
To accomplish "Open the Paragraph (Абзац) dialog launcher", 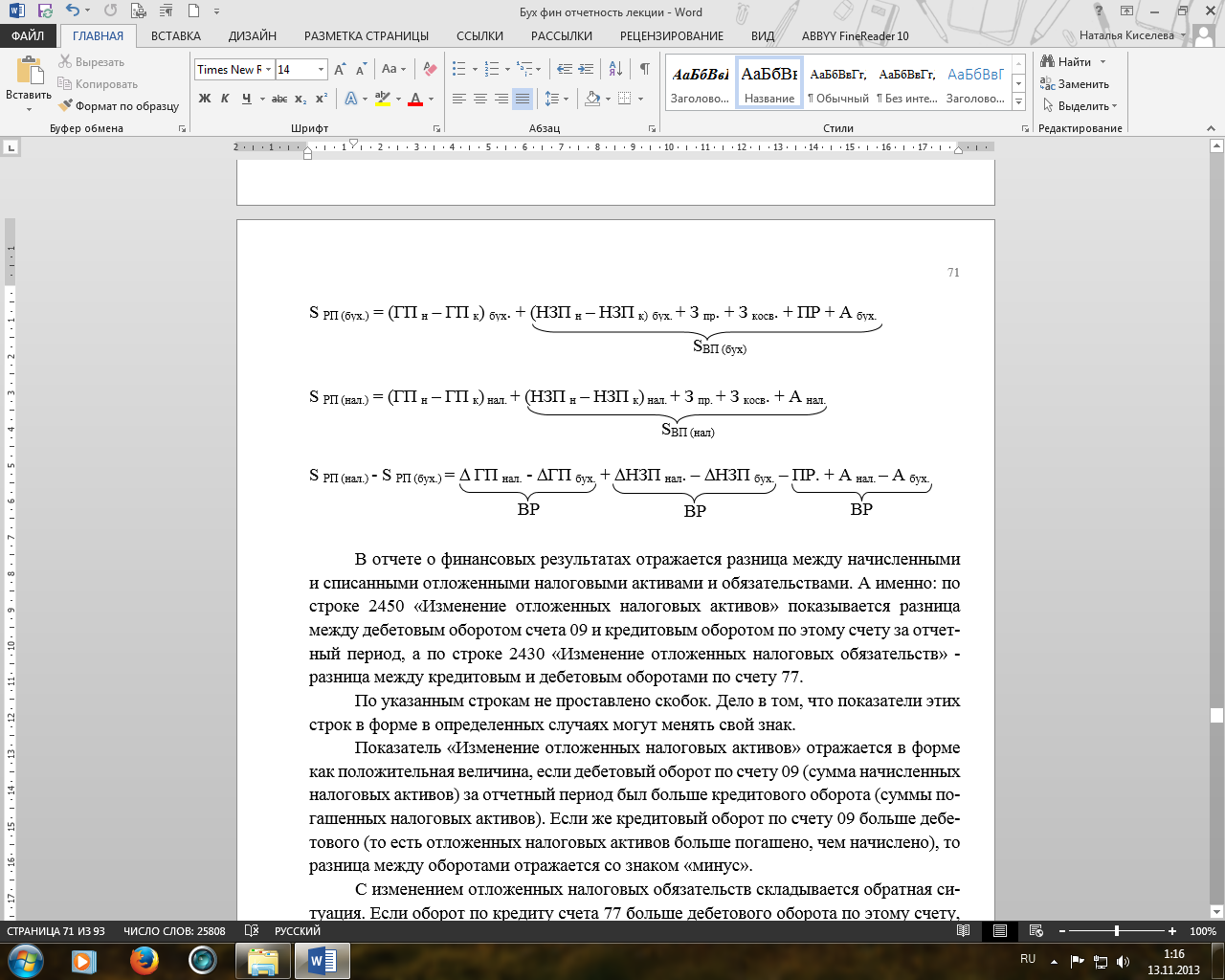I will (x=651, y=128).
